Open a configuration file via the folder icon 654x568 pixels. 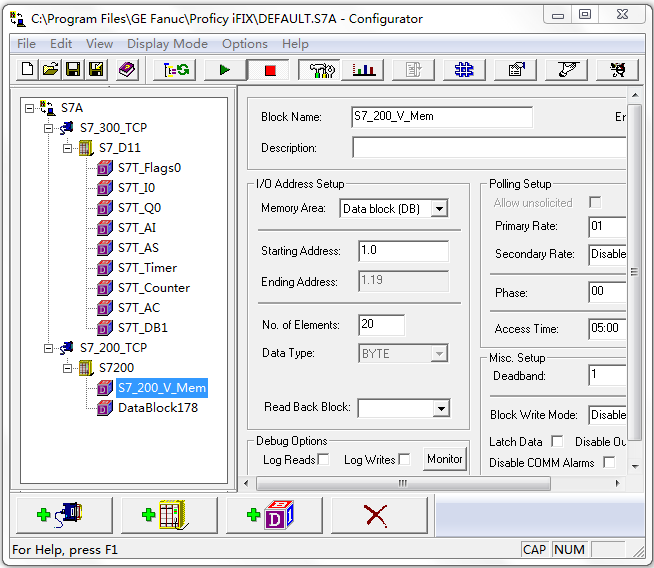pyautogui.click(x=50, y=69)
